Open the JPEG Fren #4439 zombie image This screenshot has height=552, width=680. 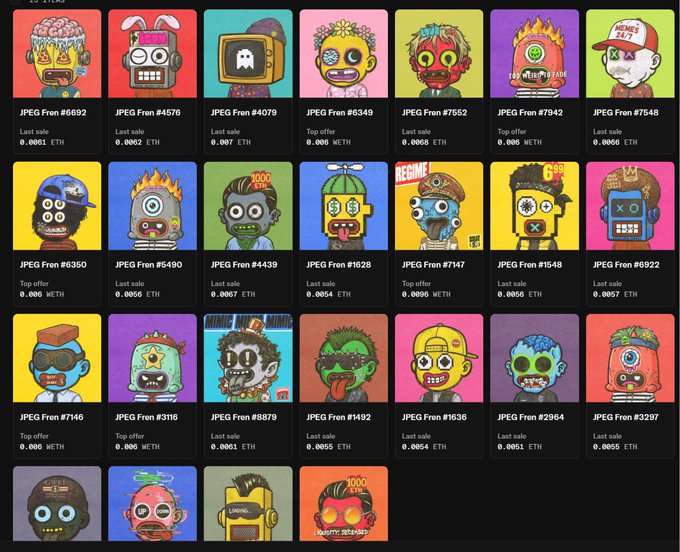[x=248, y=206]
